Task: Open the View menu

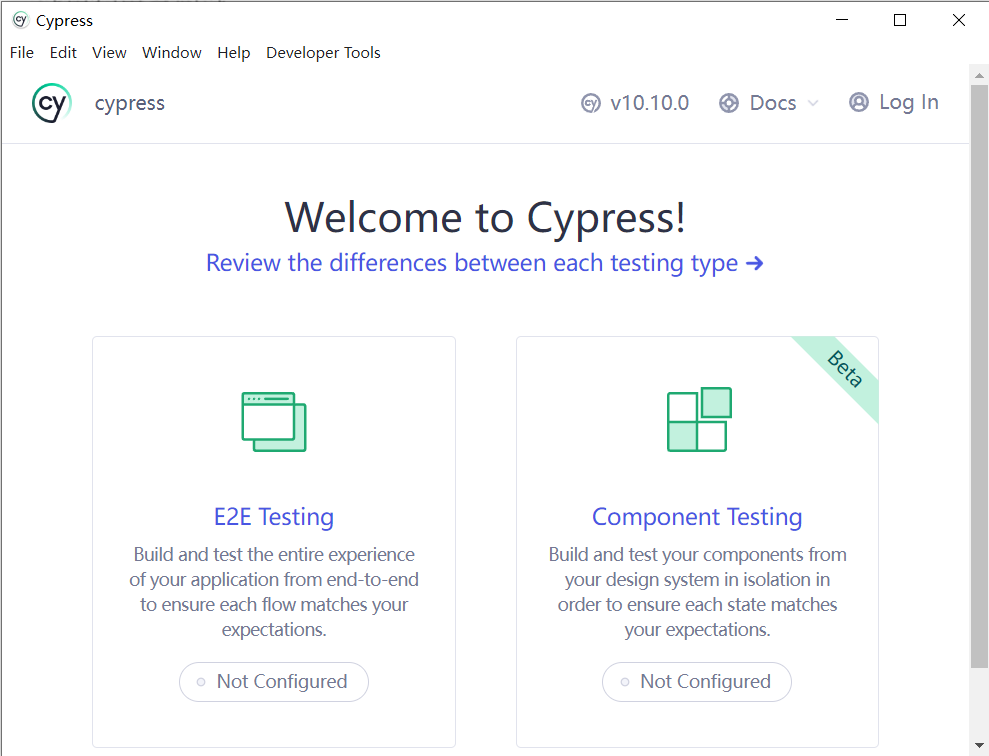Action: pyautogui.click(x=109, y=52)
